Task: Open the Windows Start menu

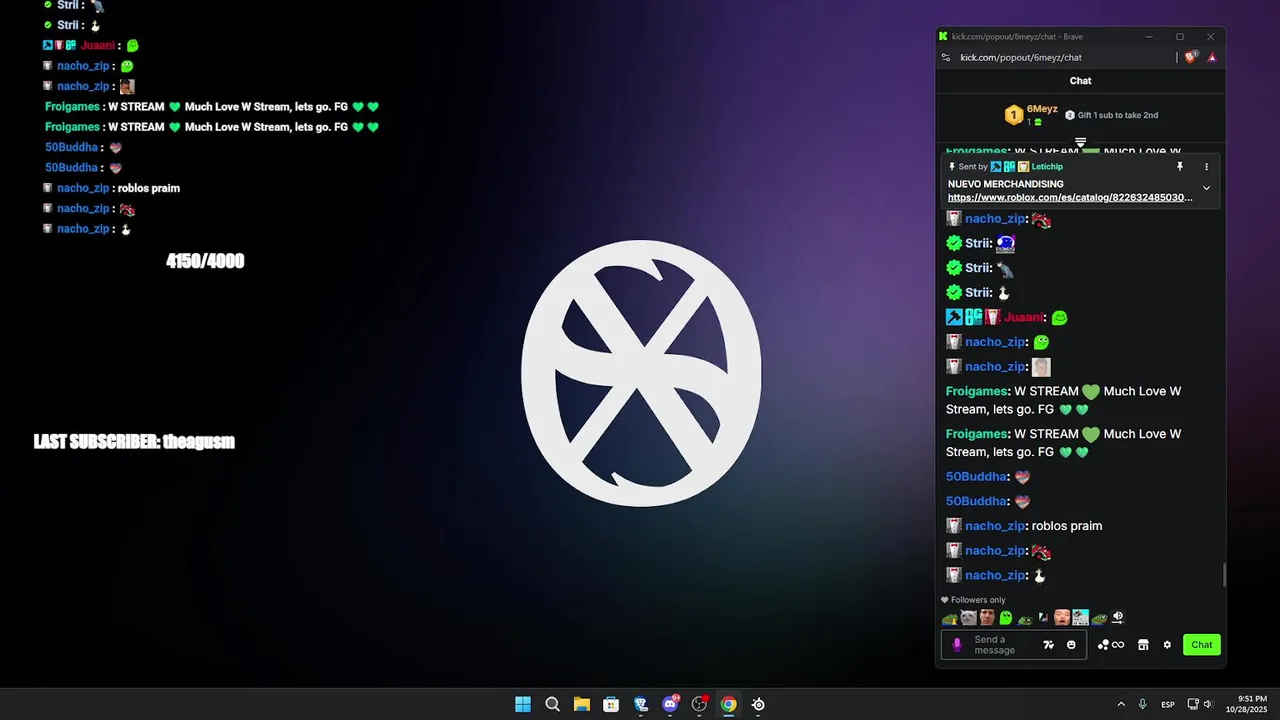Action: [523, 704]
